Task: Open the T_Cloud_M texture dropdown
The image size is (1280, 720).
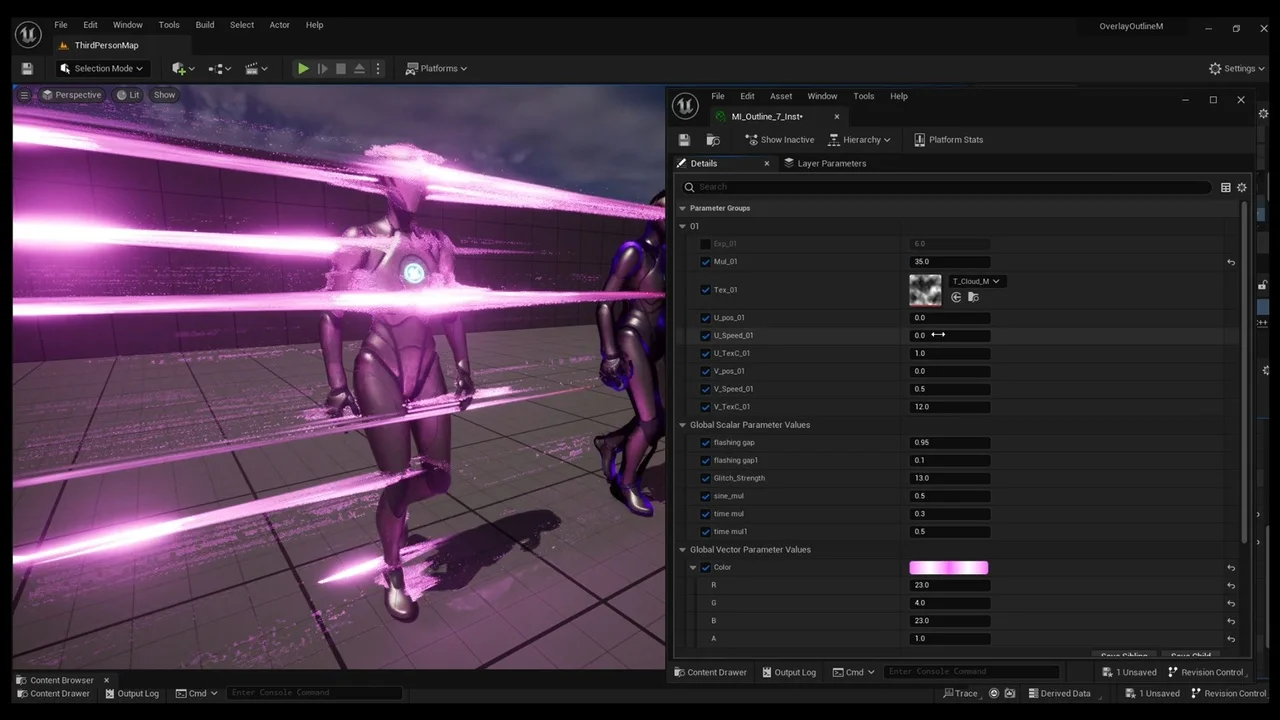Action: pos(976,281)
